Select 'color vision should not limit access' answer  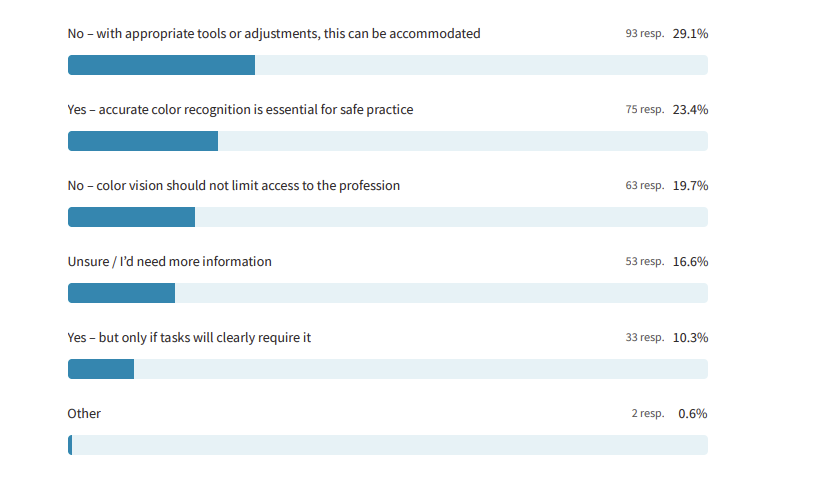[233, 186]
